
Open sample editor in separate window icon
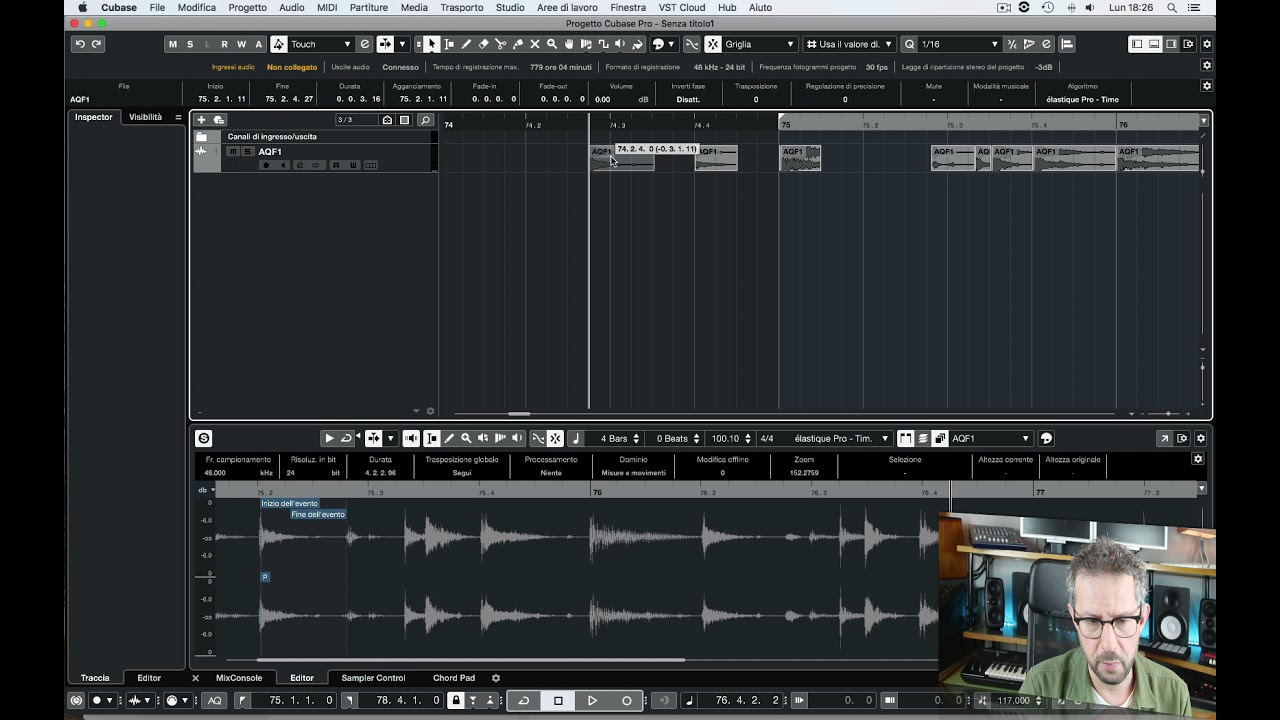pyautogui.click(x=1164, y=438)
